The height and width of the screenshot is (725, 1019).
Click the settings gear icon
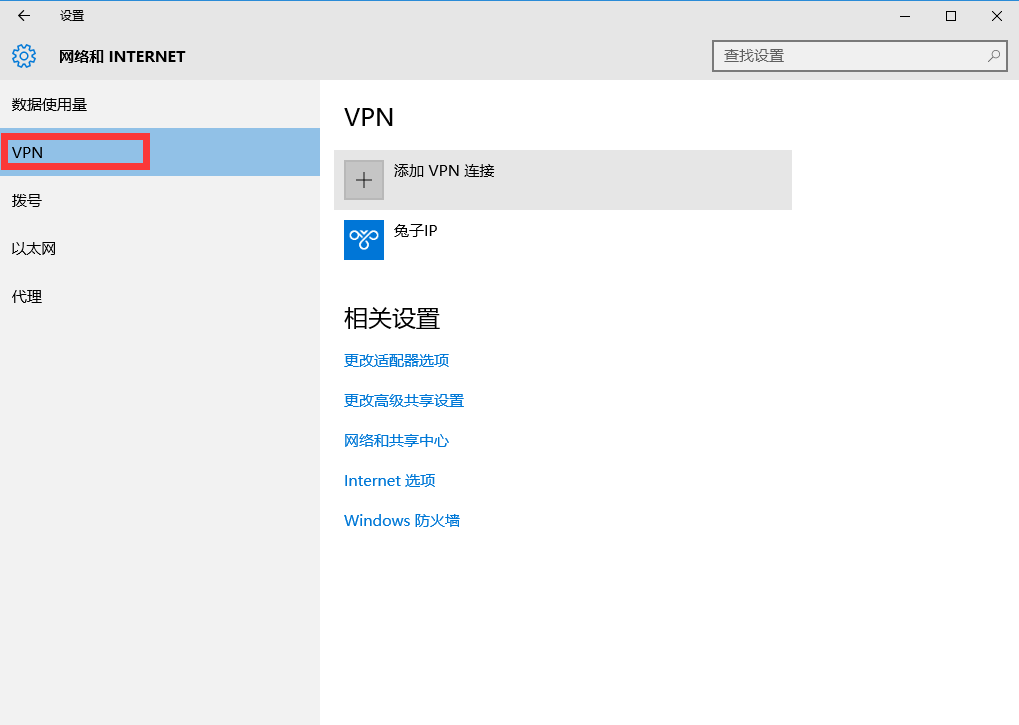click(24, 56)
